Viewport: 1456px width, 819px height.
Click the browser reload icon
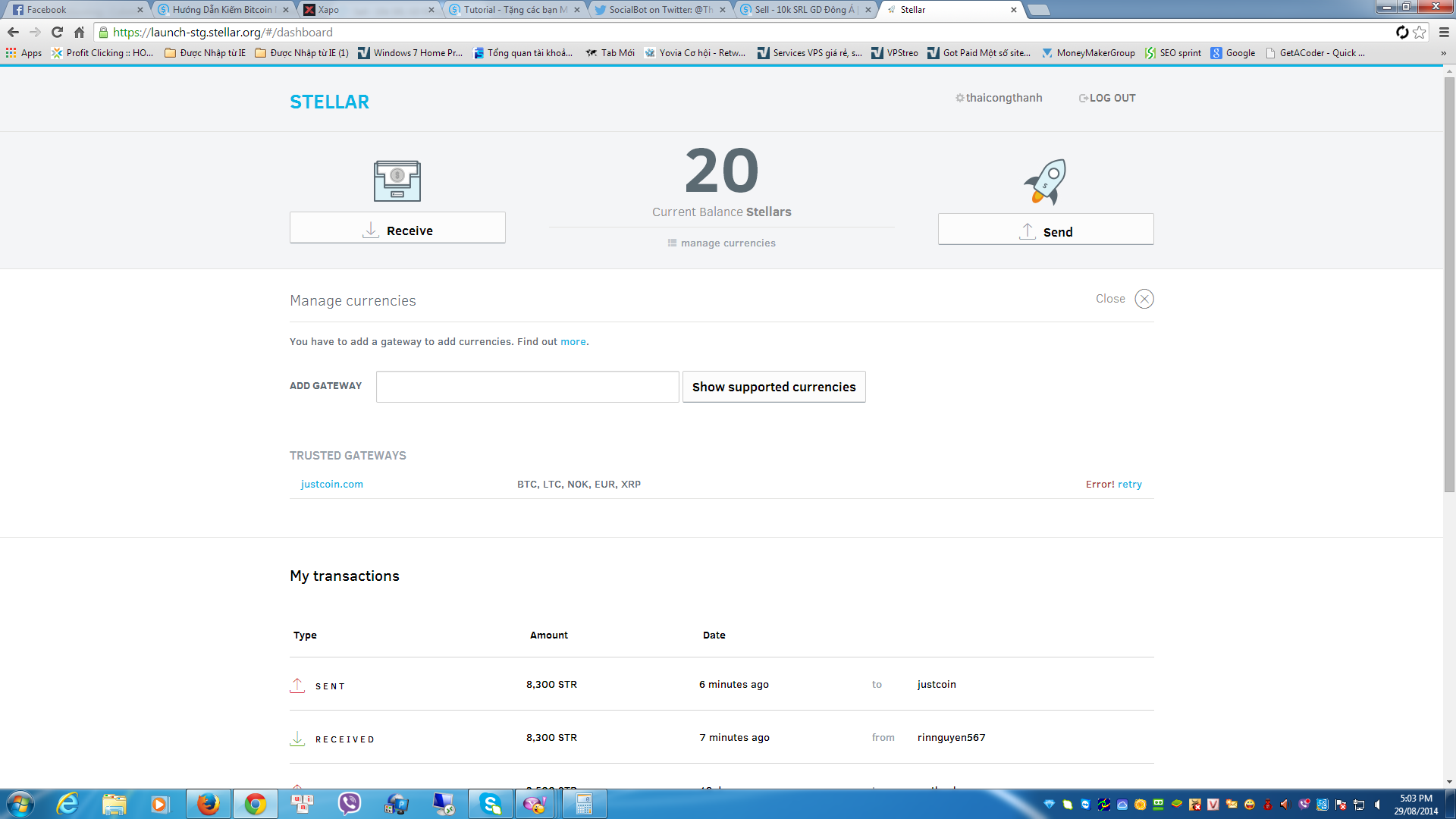click(57, 32)
